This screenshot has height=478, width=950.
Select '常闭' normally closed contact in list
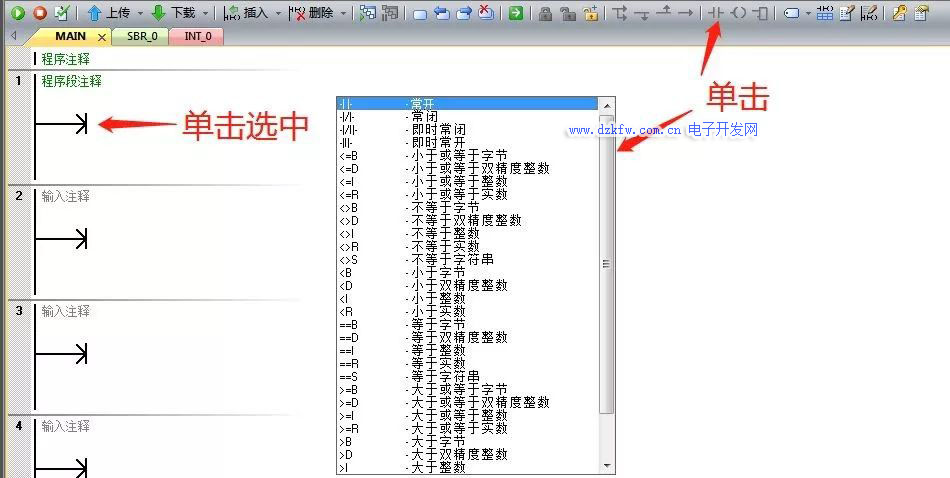point(424,117)
